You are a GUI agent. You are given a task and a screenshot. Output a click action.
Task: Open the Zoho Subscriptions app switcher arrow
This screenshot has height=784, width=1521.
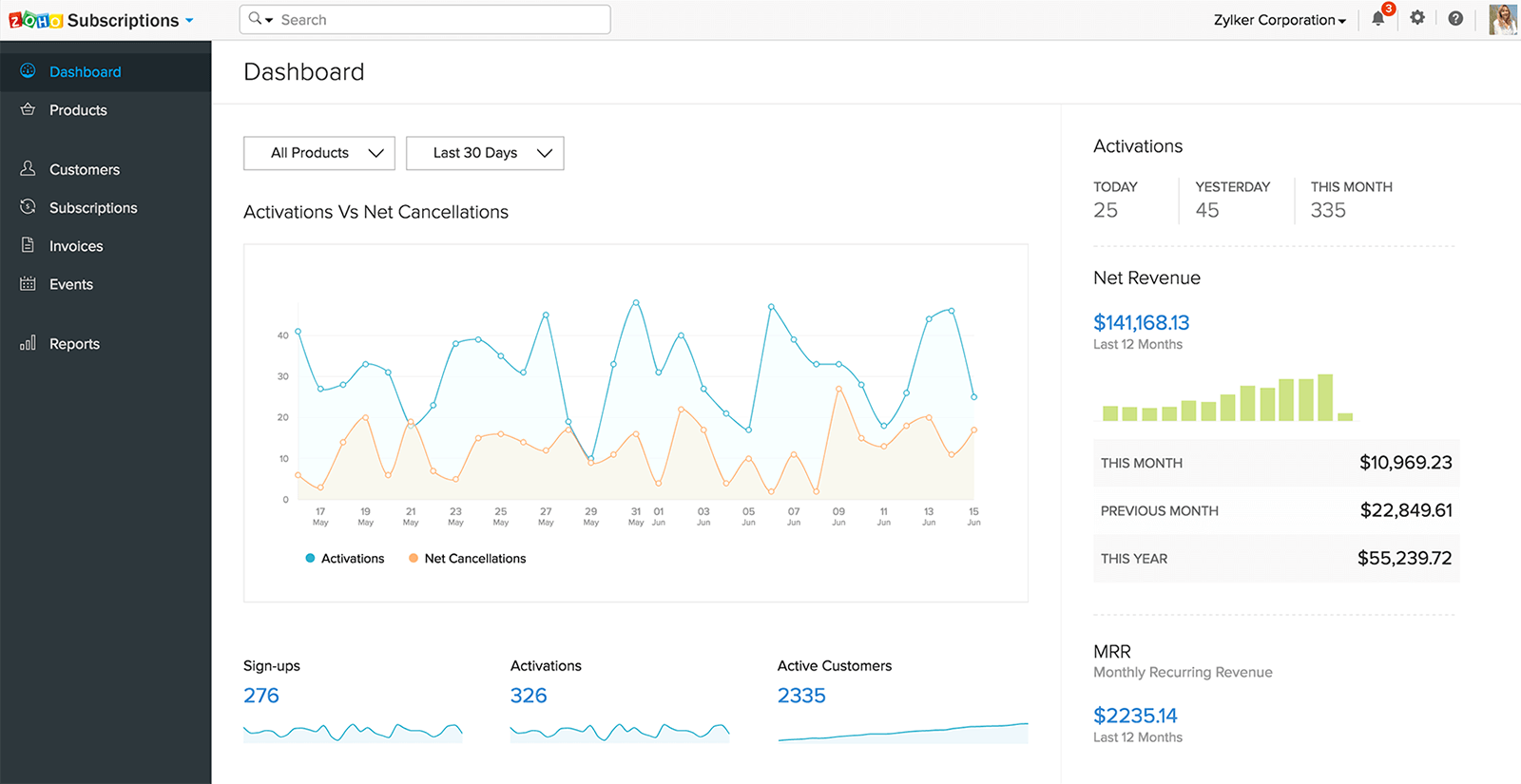coord(189,20)
